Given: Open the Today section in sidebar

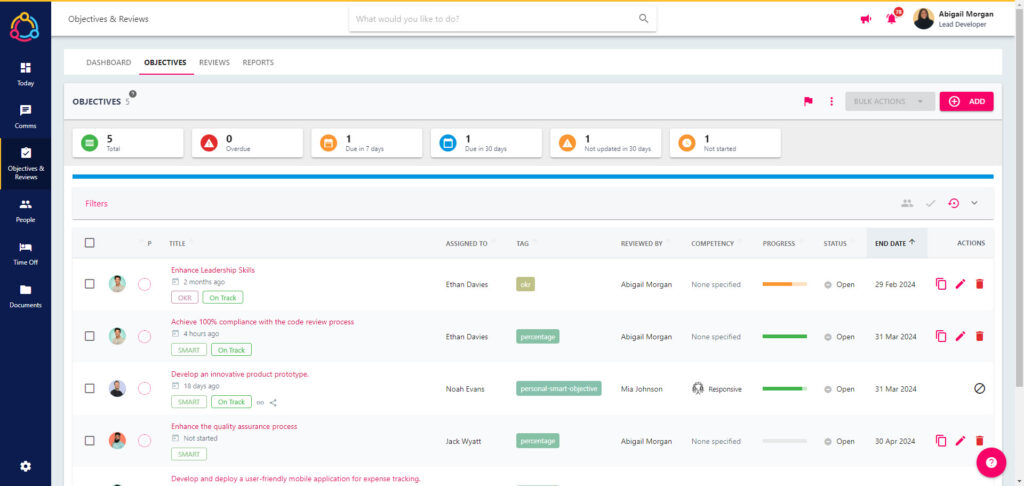Looking at the screenshot, I should [25, 74].
